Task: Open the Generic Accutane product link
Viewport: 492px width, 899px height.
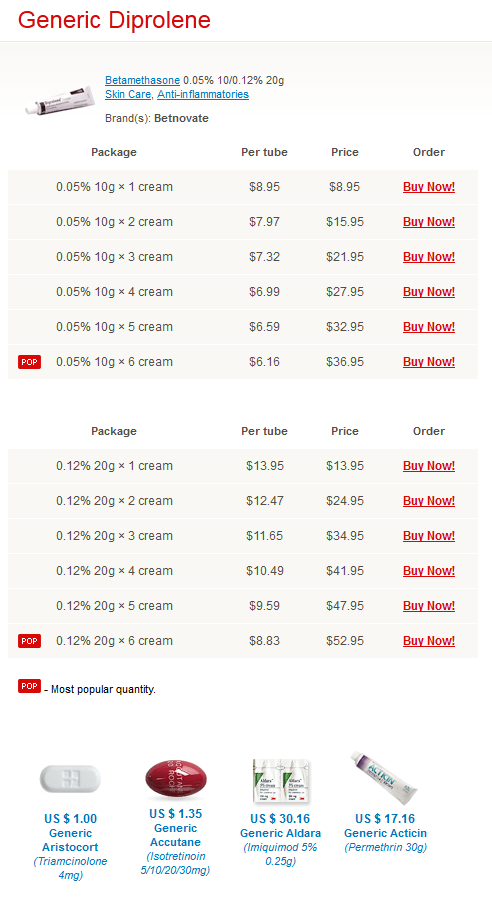Action: (x=175, y=835)
